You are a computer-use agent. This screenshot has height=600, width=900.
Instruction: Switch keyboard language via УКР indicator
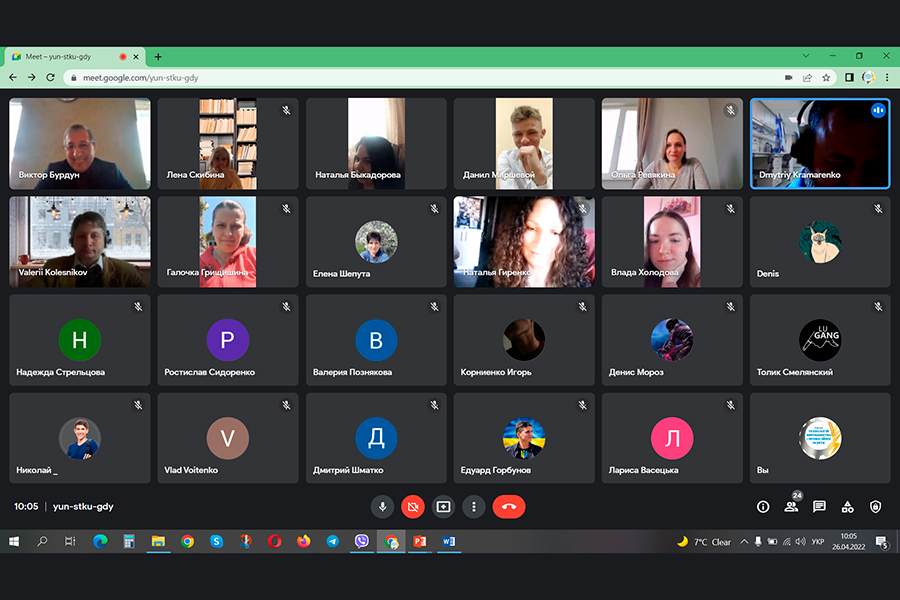(x=818, y=541)
